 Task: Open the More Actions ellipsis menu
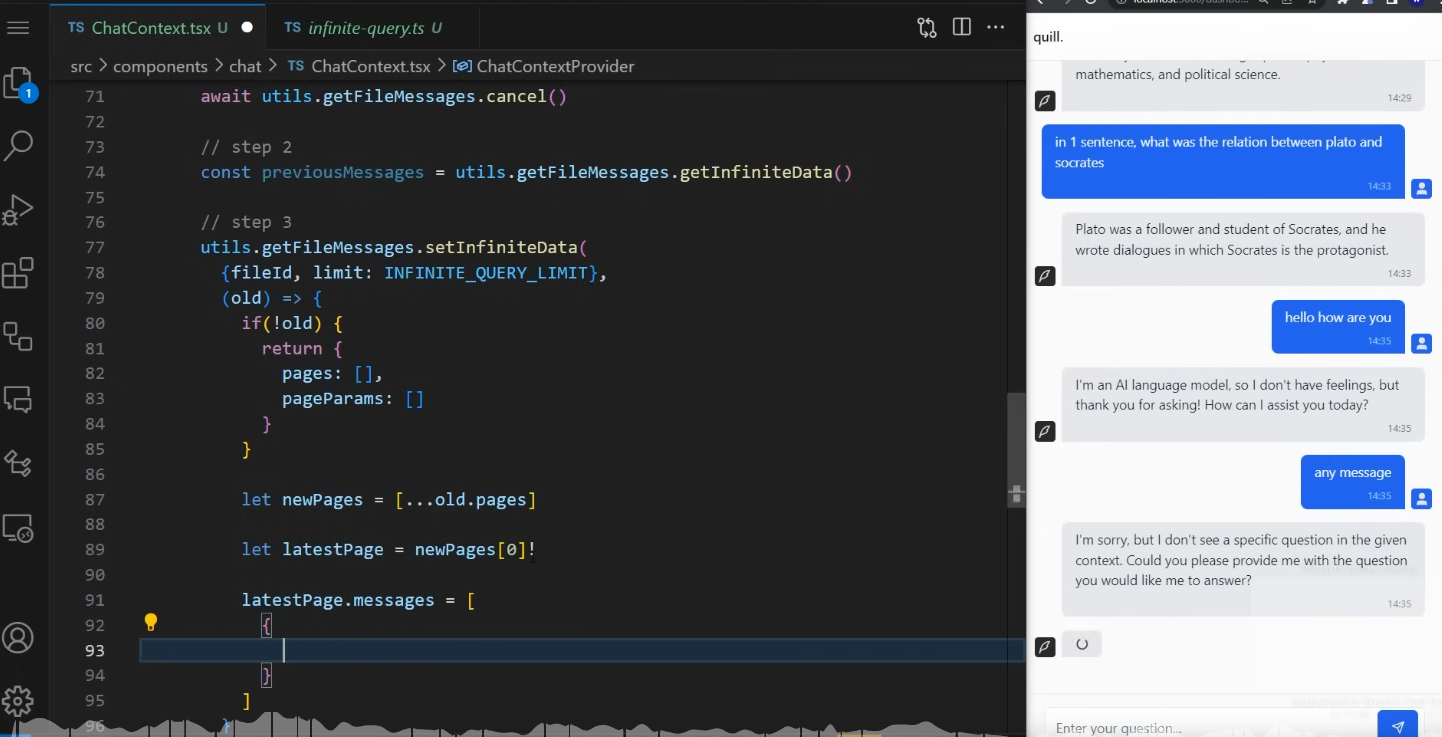click(x=995, y=28)
